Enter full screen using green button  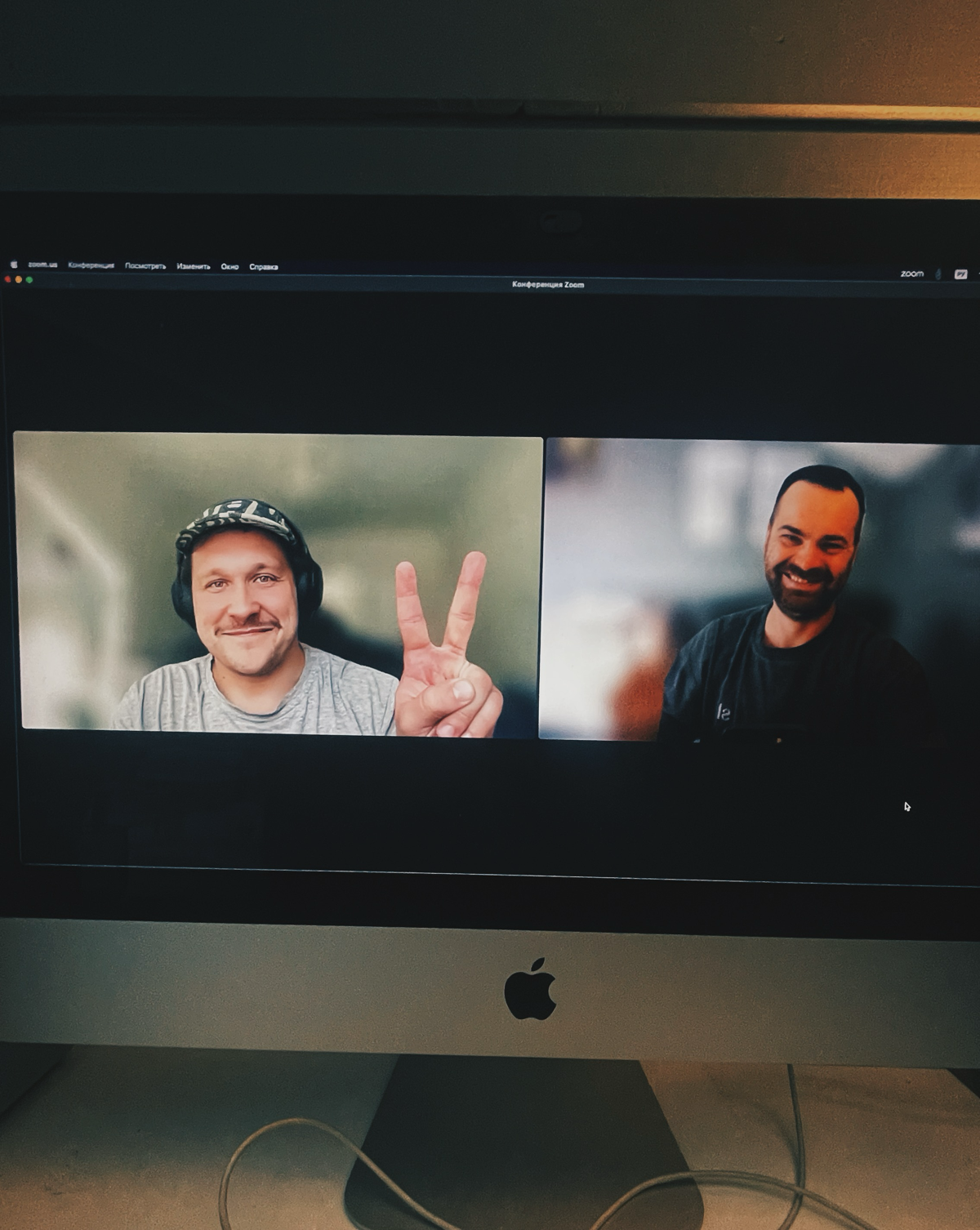pyautogui.click(x=29, y=280)
